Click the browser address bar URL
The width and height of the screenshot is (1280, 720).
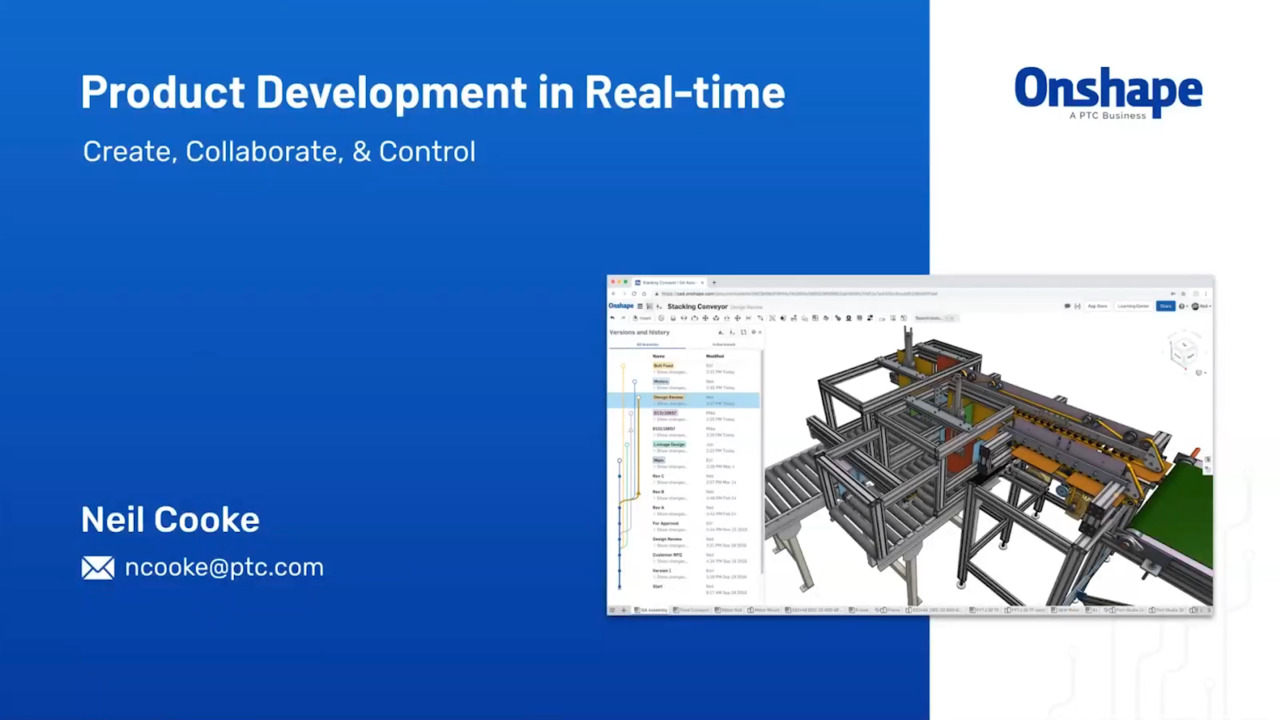point(800,294)
